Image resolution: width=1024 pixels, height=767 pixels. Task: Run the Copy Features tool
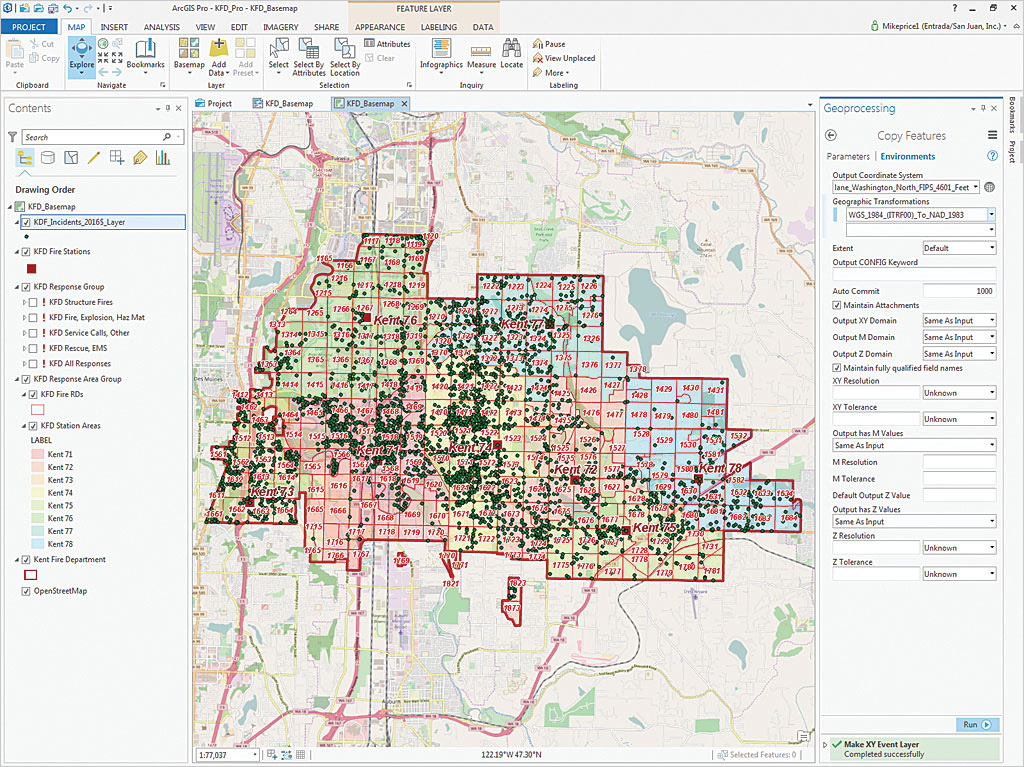[x=977, y=725]
